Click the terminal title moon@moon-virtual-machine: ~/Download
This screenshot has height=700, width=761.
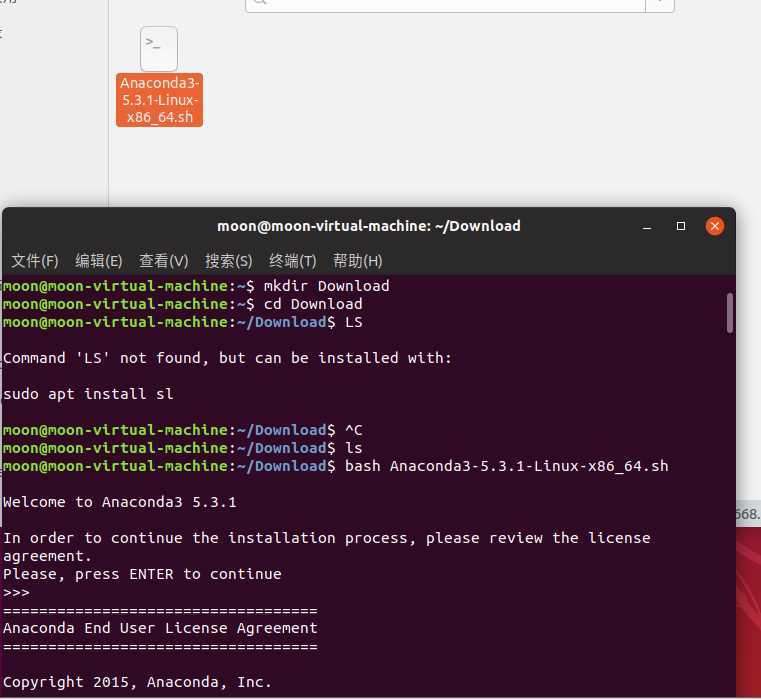point(369,226)
